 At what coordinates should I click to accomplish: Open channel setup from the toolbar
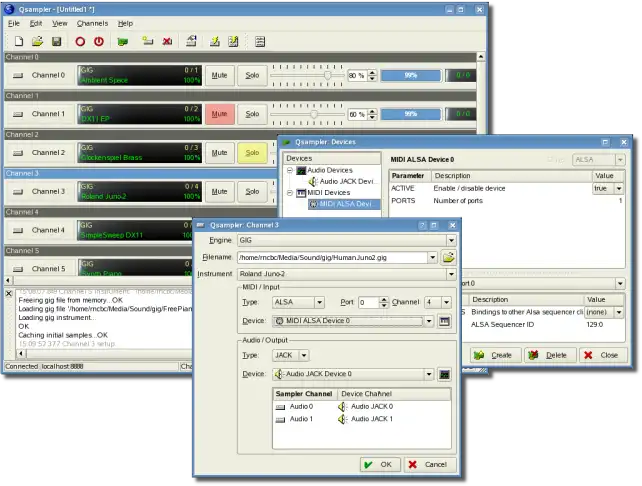click(191, 41)
